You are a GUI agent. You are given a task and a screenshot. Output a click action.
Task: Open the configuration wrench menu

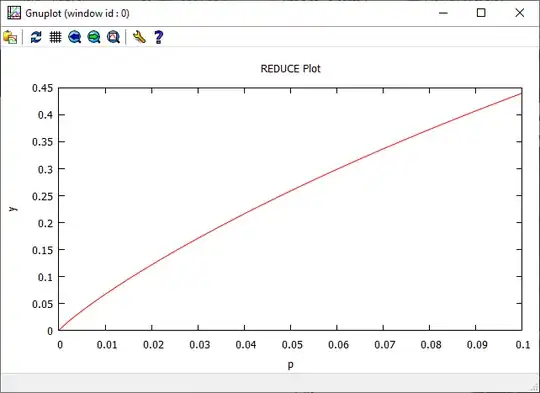pyautogui.click(x=139, y=37)
